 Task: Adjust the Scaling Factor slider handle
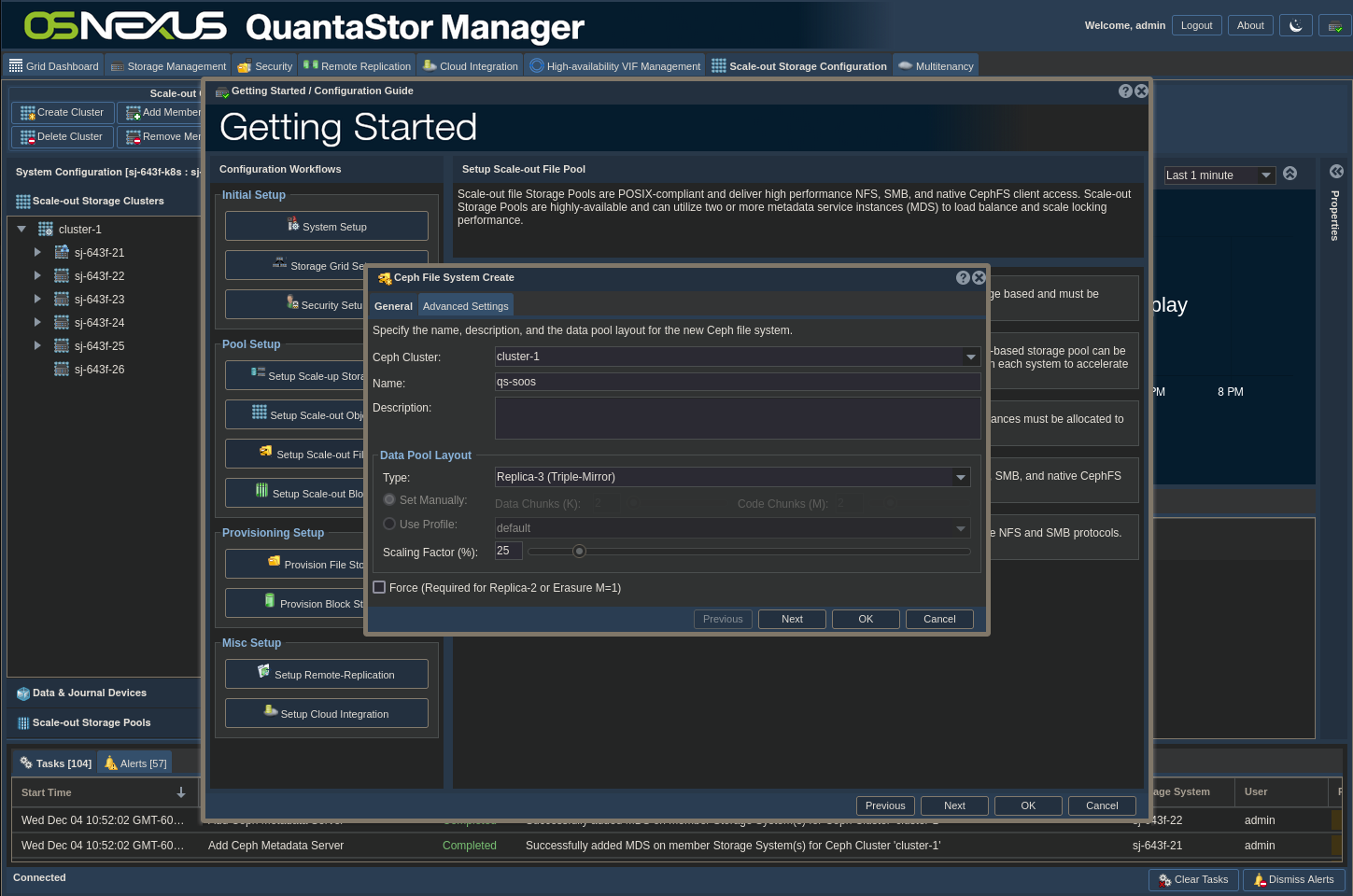pyautogui.click(x=579, y=552)
